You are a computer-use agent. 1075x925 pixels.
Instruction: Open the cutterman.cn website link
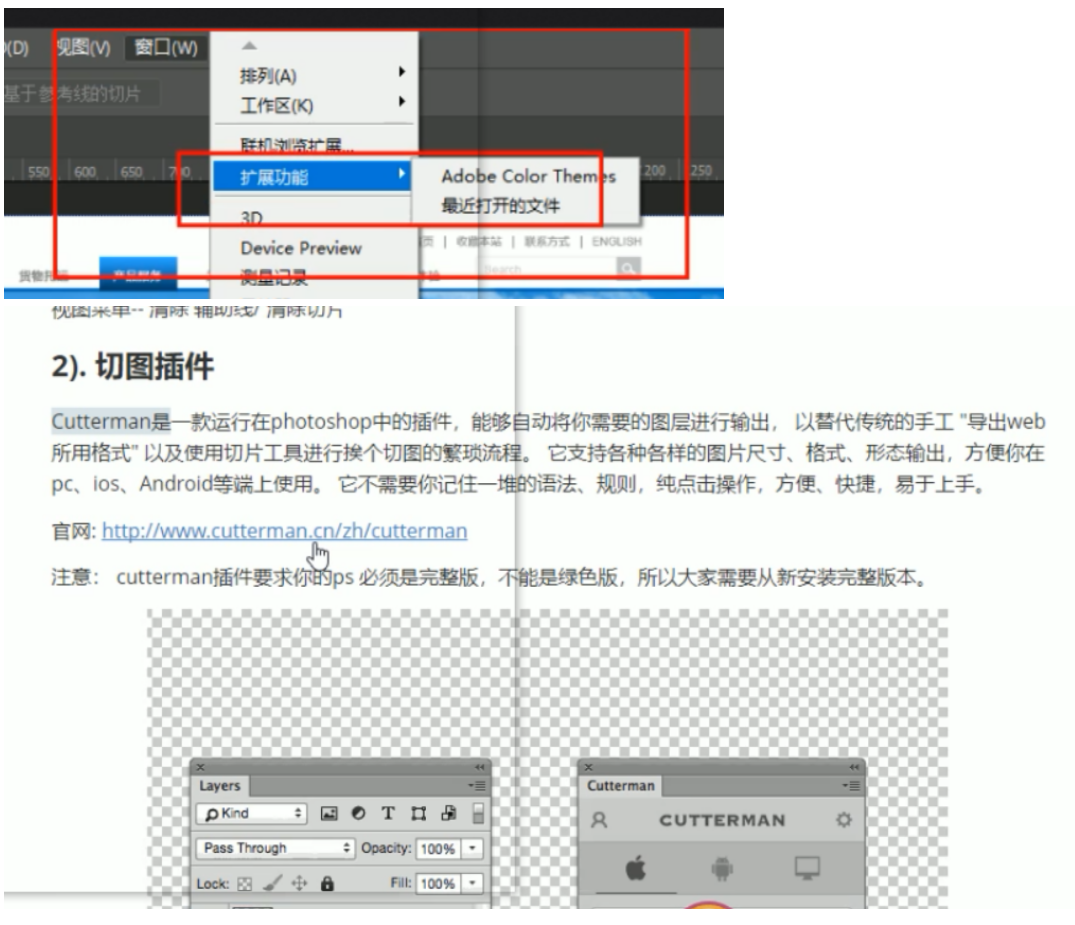click(285, 531)
